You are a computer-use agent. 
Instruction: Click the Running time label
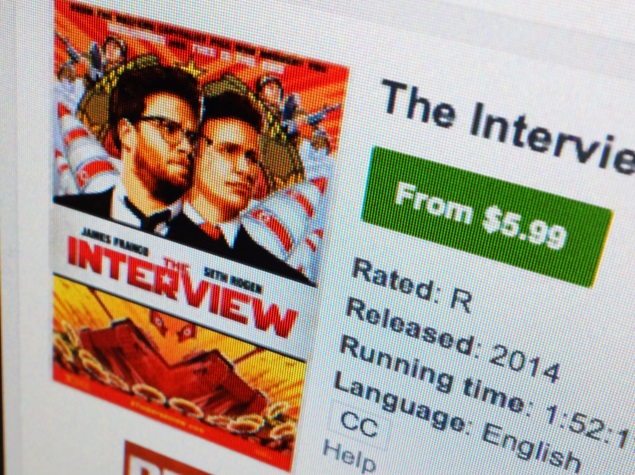[x=435, y=373]
